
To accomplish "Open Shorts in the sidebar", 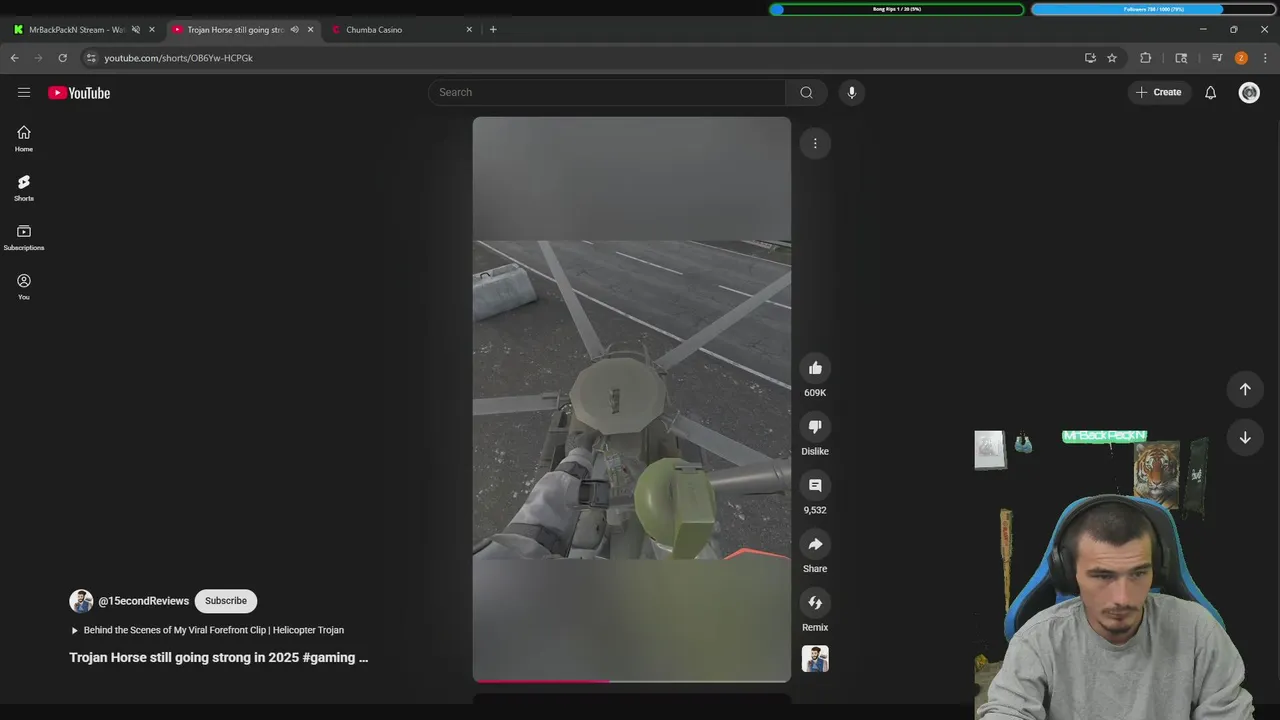I will point(24,187).
